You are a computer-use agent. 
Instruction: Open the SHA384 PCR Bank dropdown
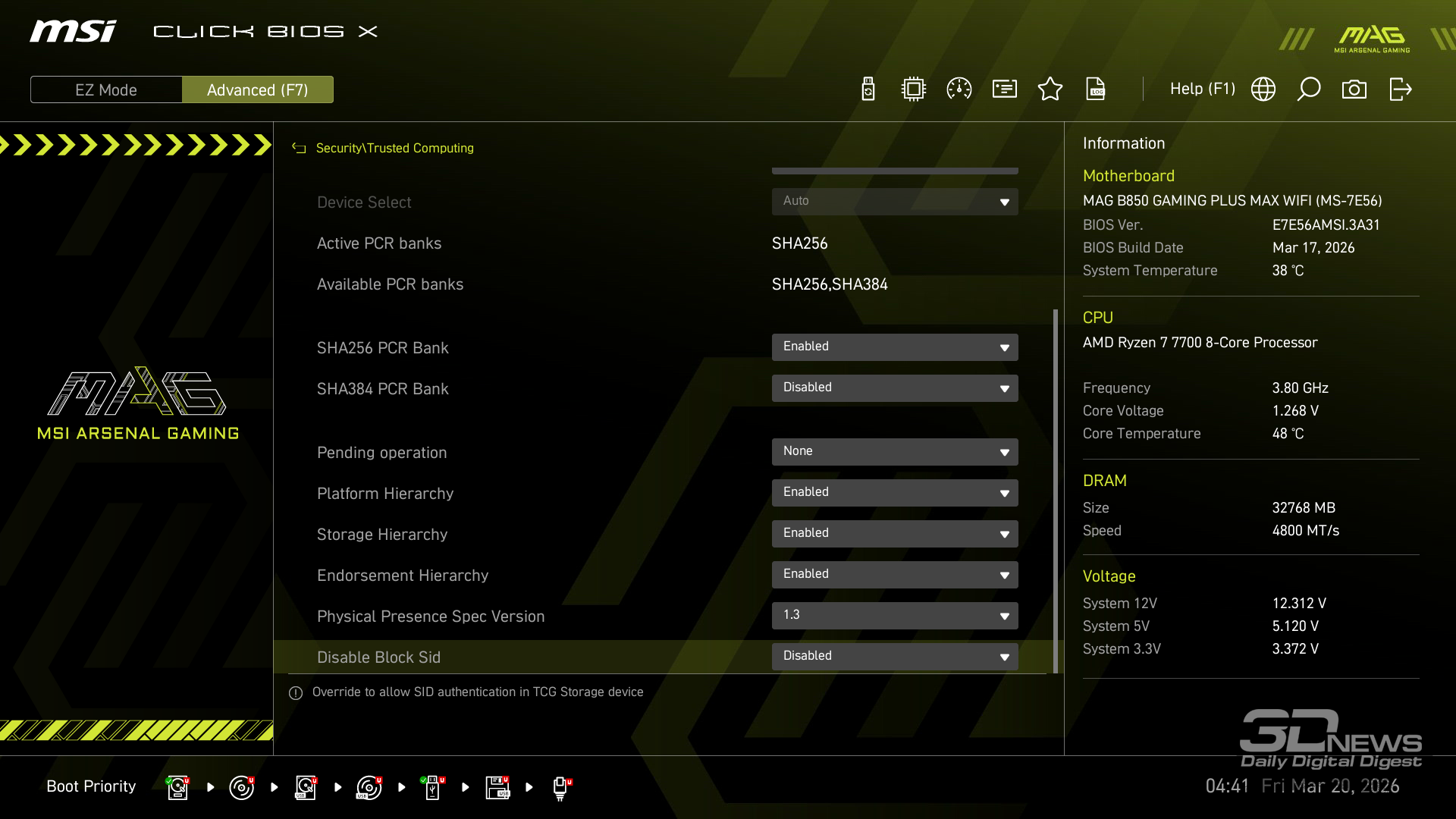[x=895, y=388]
